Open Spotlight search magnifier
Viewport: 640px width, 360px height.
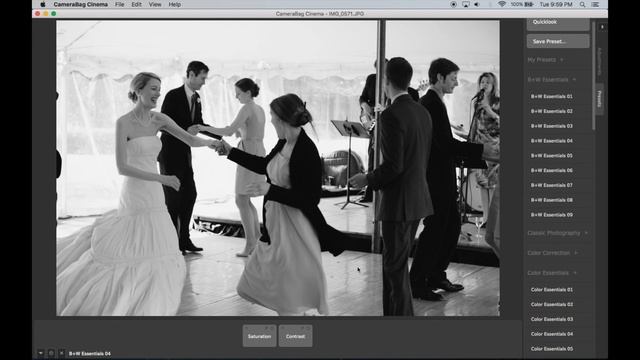click(x=582, y=4)
